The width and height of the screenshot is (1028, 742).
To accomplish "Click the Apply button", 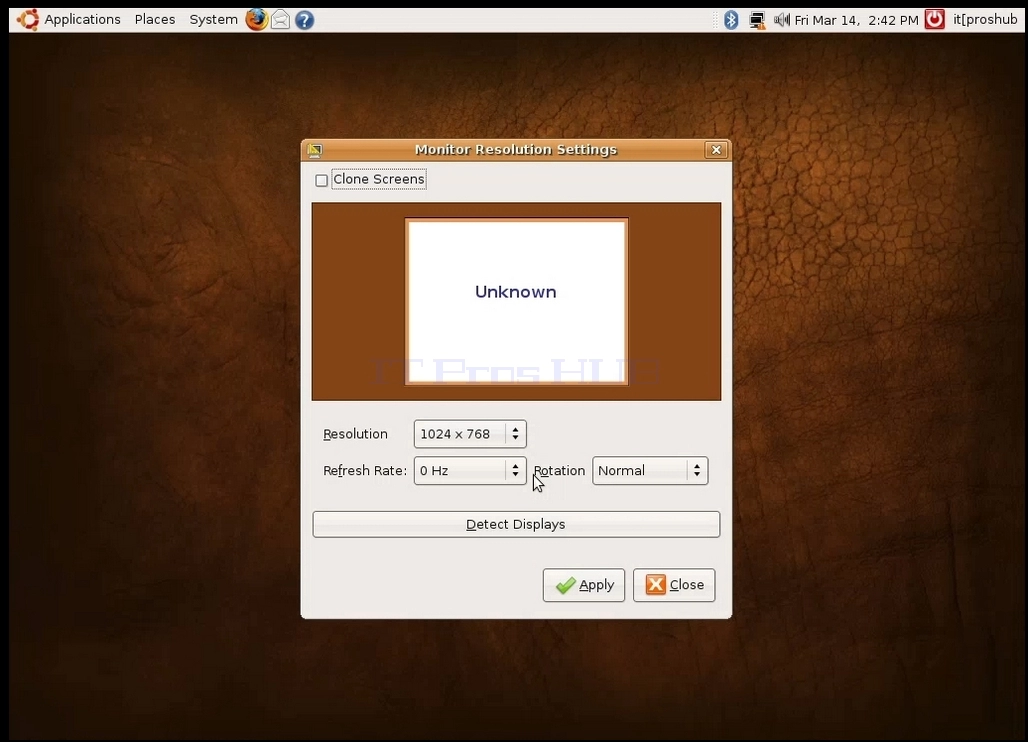I will (x=583, y=585).
